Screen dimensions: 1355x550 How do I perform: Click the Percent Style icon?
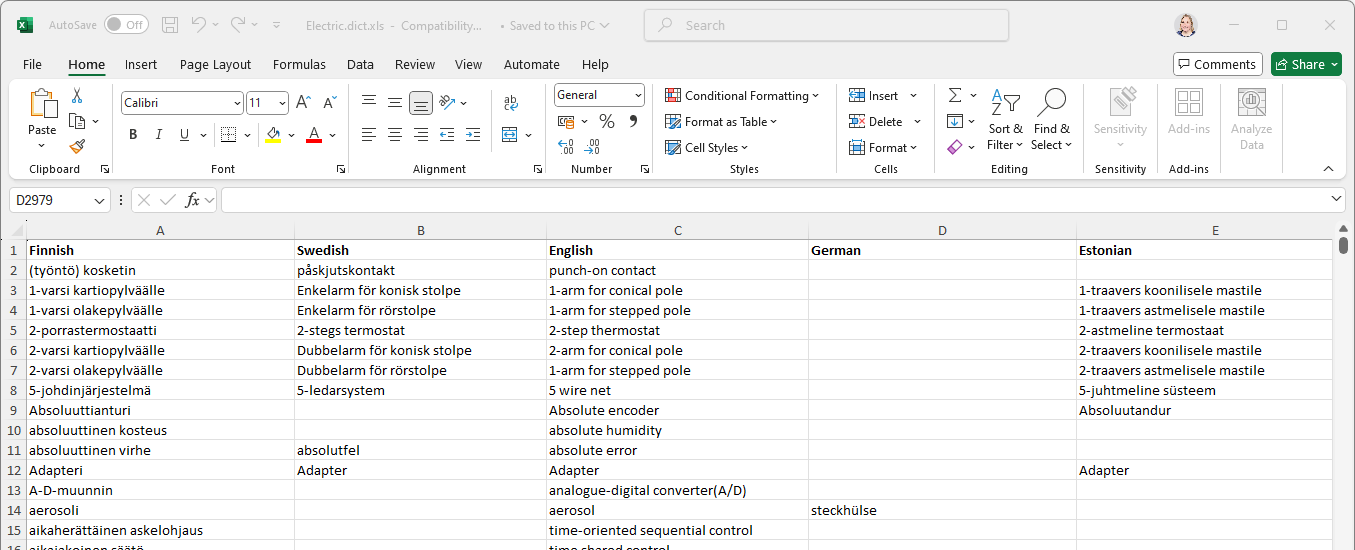click(x=606, y=121)
